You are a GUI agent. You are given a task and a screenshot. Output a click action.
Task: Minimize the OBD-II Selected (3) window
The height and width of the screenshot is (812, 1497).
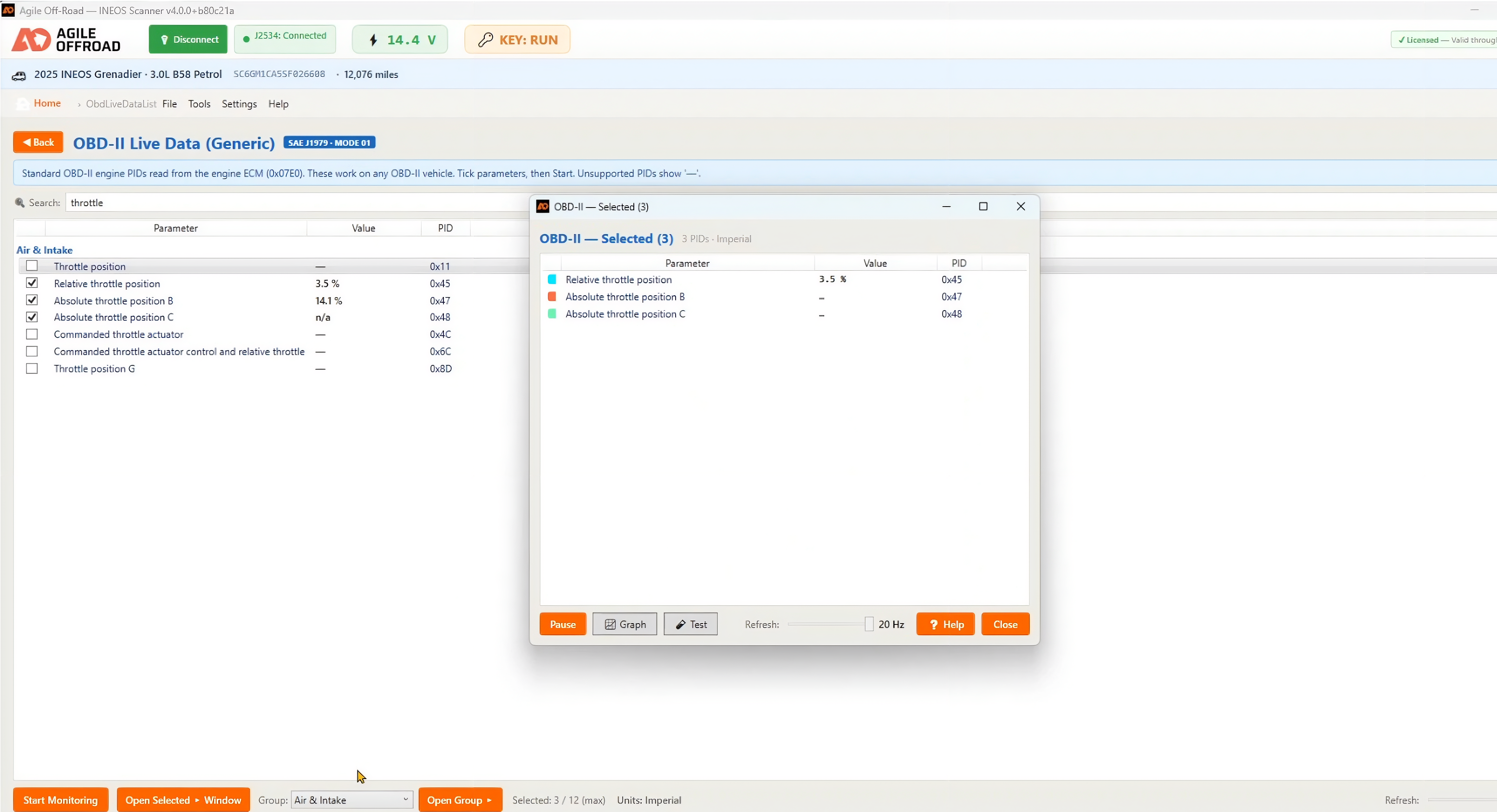(x=946, y=206)
